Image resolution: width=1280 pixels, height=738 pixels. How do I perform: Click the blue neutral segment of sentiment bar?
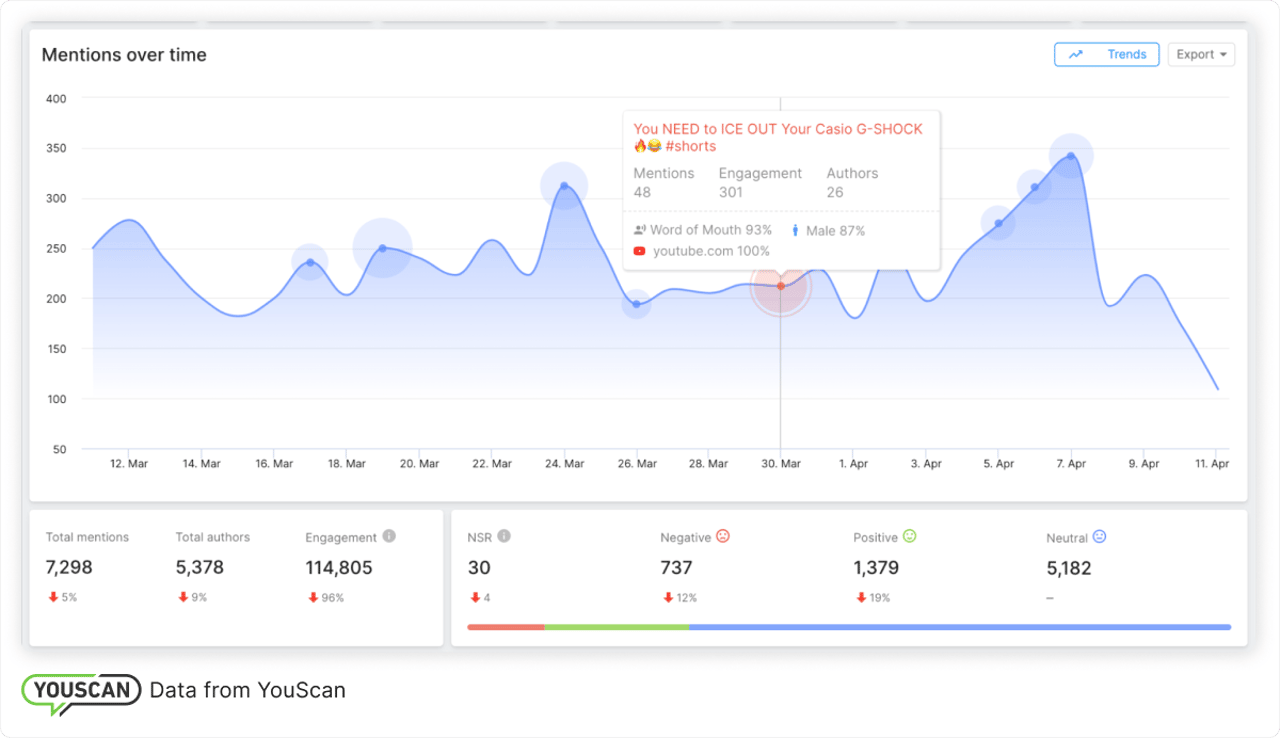pyautogui.click(x=960, y=627)
